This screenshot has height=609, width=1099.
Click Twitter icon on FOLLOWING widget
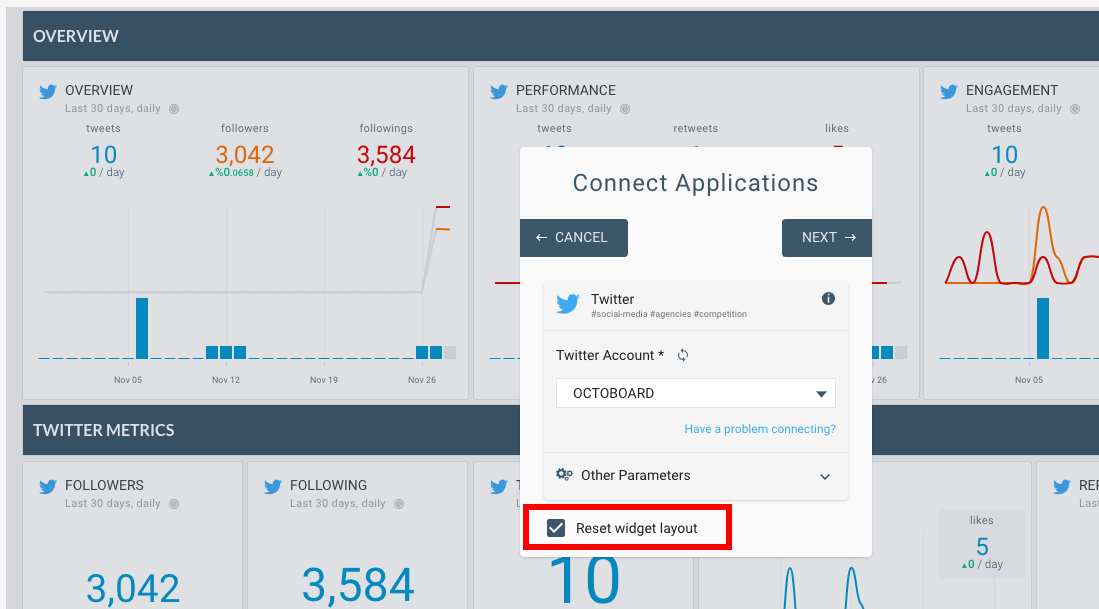[273, 486]
